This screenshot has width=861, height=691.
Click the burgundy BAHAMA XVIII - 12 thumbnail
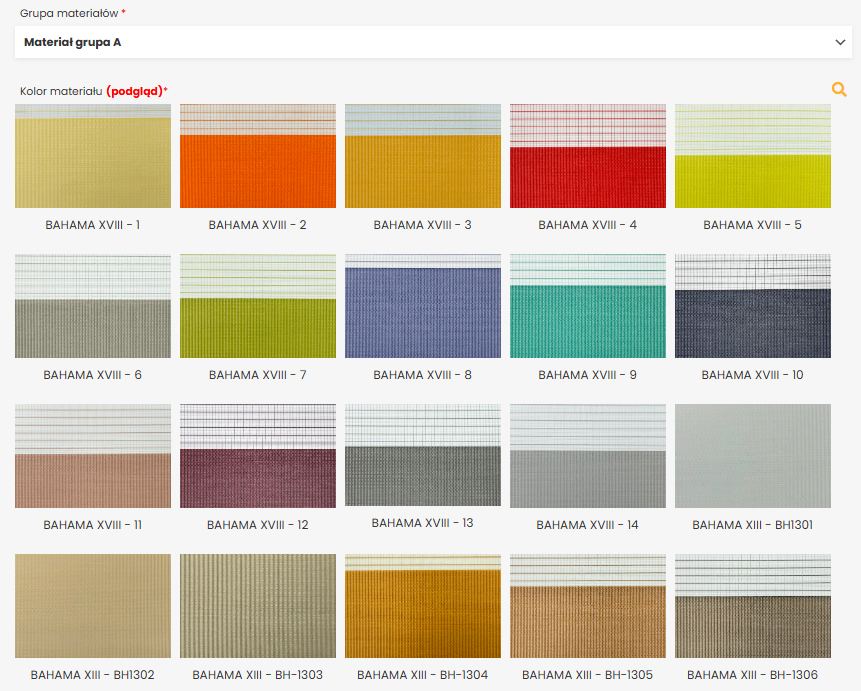(258, 456)
